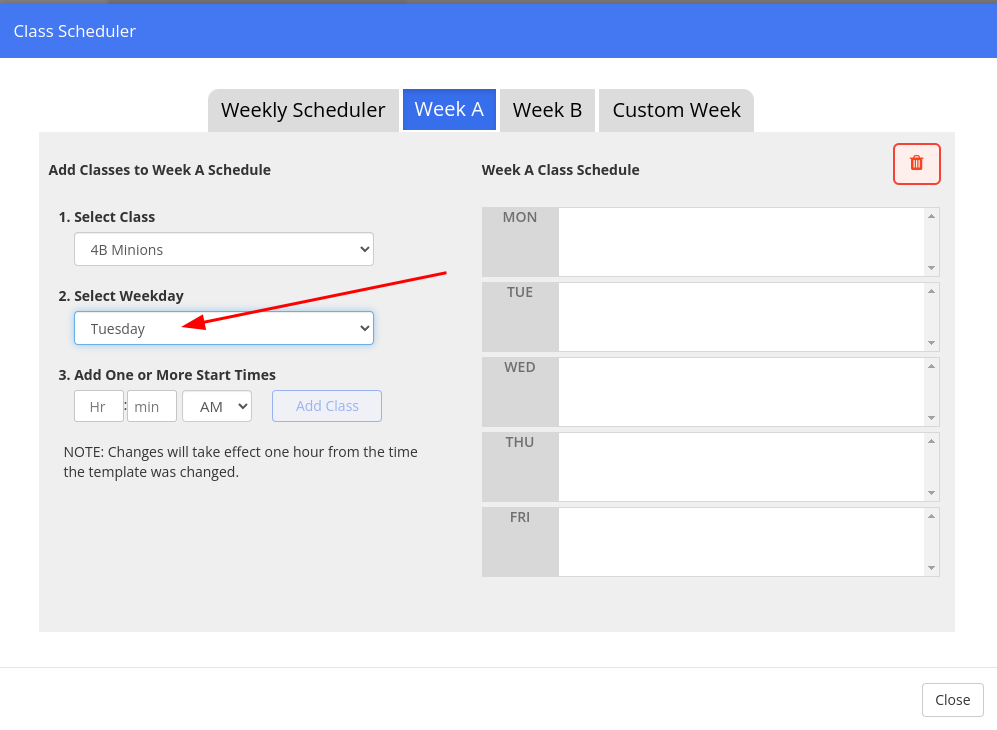Viewport: 997px width, 730px height.
Task: Close the Class Scheduler dialog
Action: pos(952,700)
